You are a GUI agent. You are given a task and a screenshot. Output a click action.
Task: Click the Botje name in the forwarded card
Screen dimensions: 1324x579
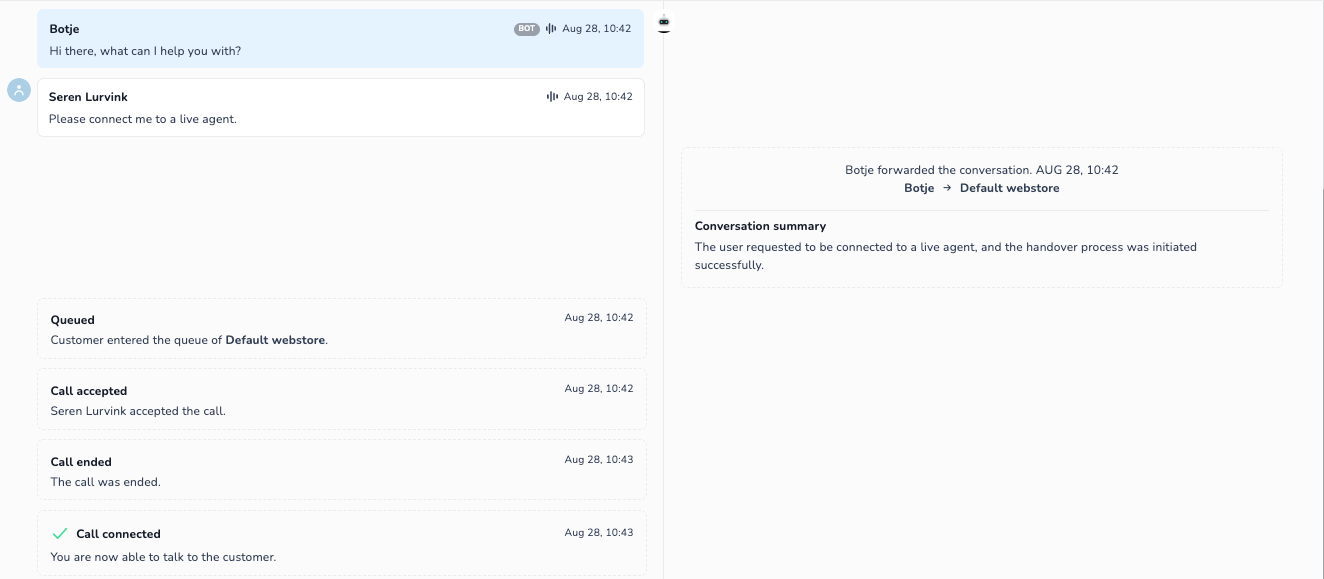918,188
